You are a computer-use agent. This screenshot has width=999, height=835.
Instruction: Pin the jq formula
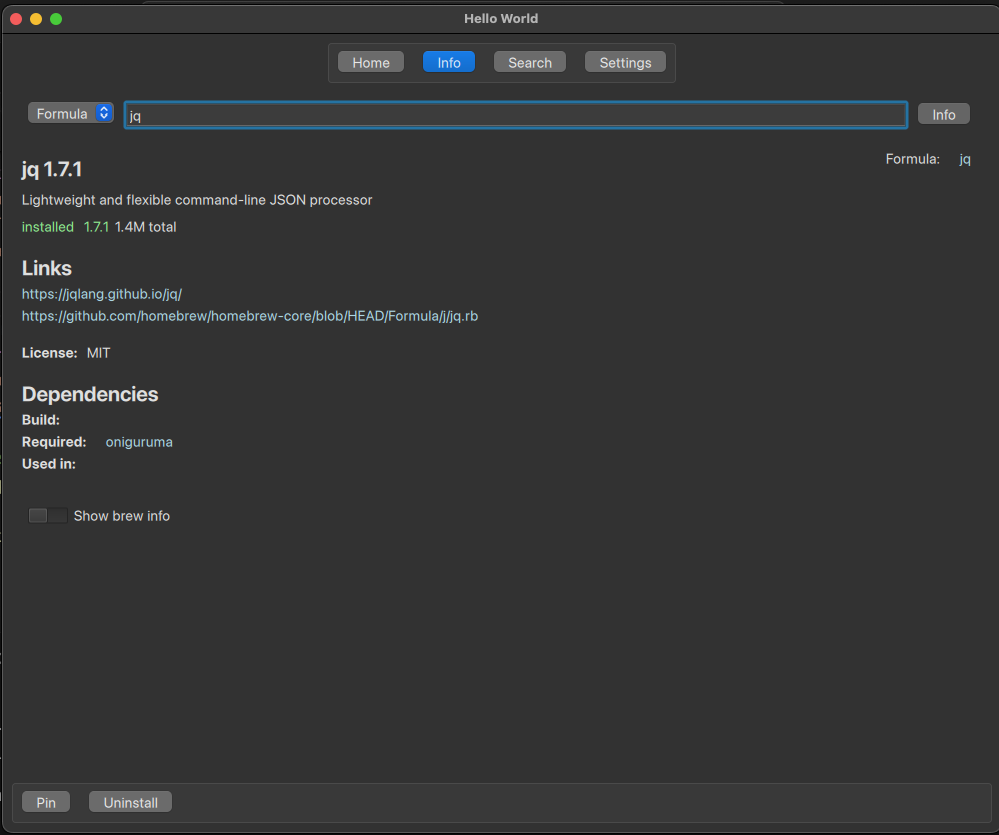tap(46, 802)
